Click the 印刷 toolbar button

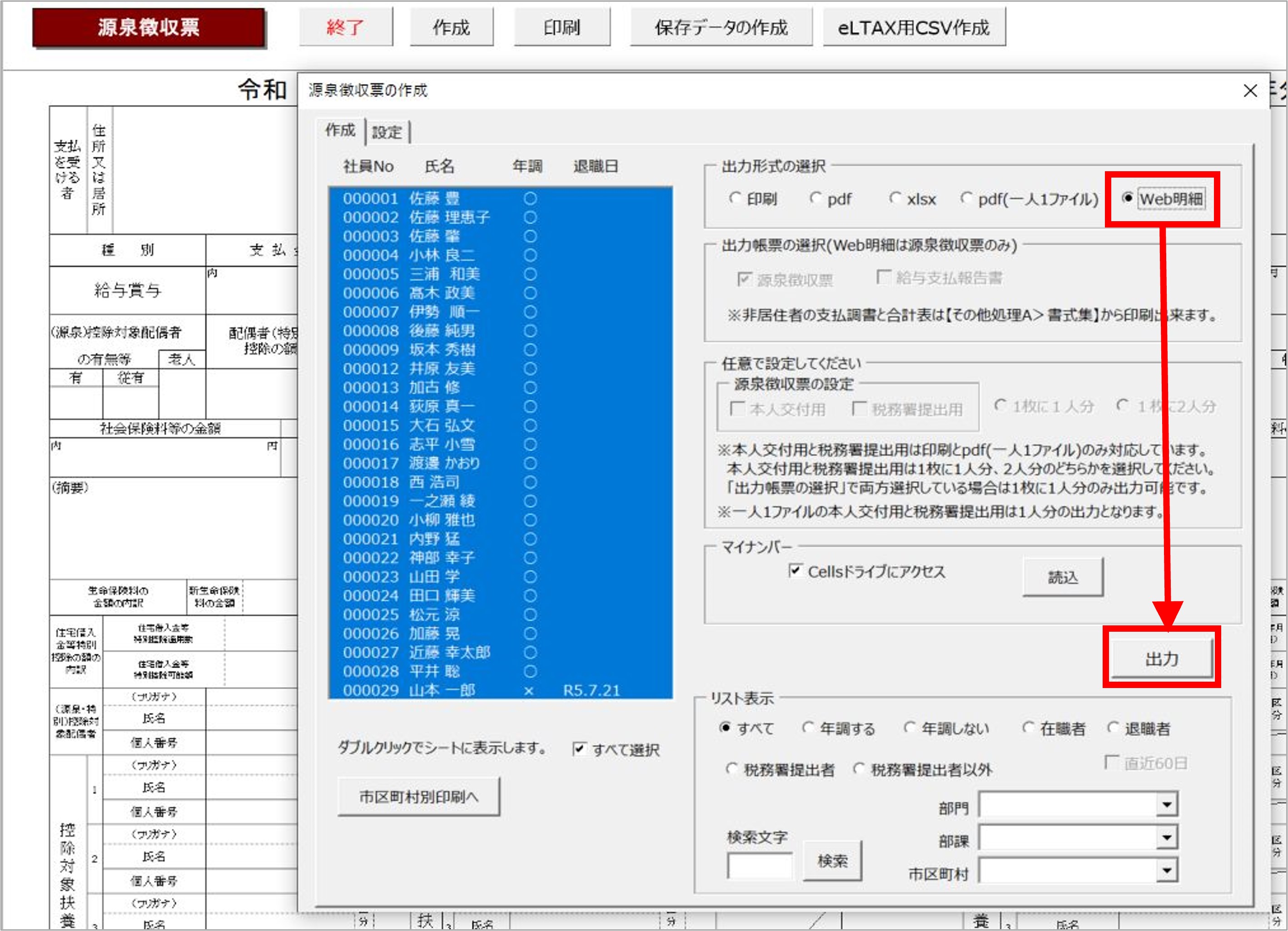(562, 27)
